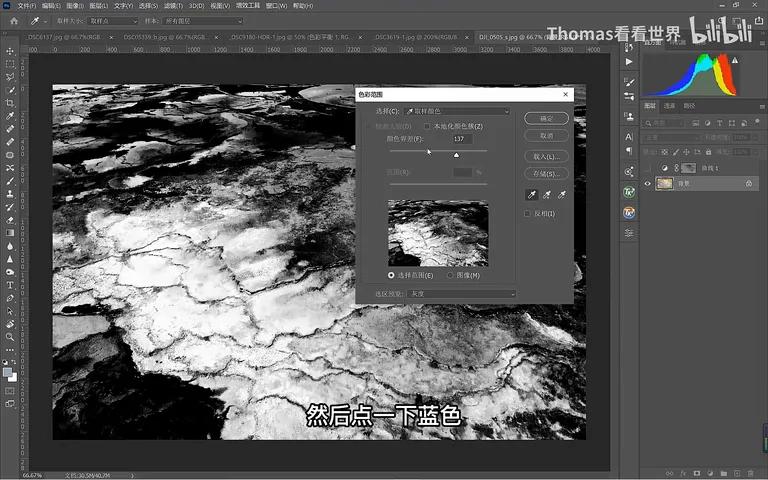Toggle the layer filter on/off switch

[x=757, y=121]
